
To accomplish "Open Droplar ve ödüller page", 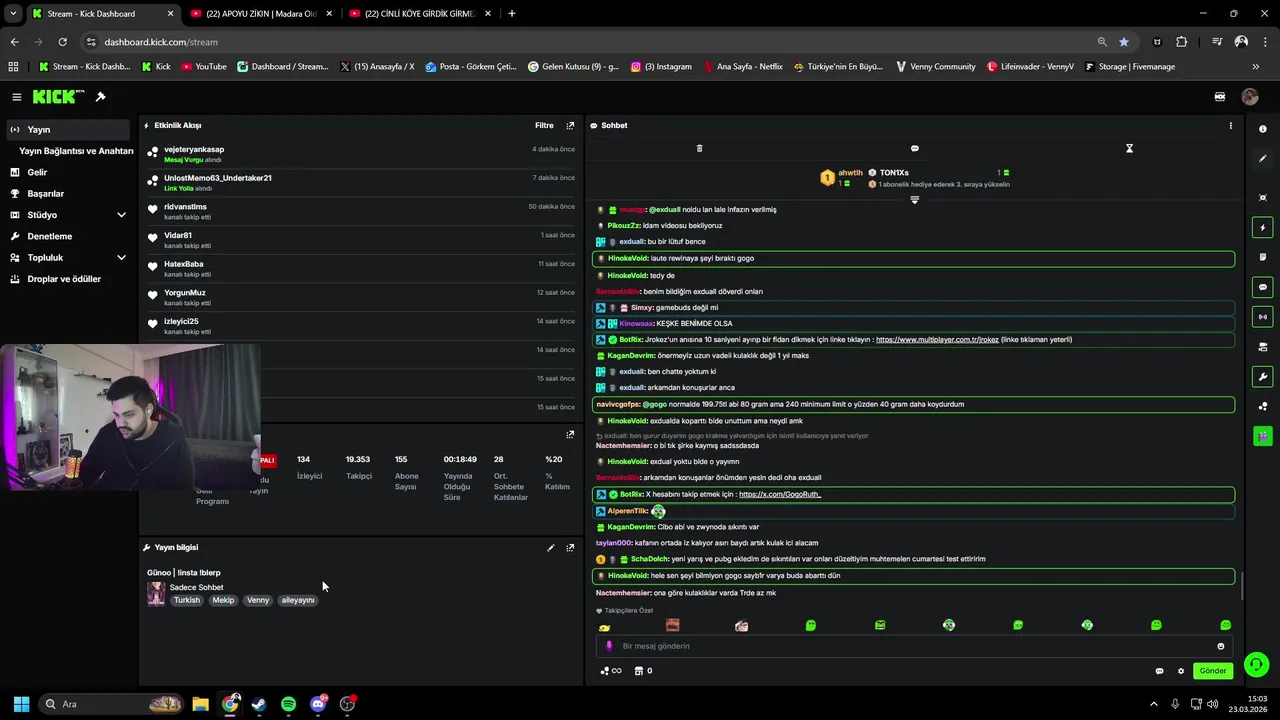I will [x=64, y=279].
